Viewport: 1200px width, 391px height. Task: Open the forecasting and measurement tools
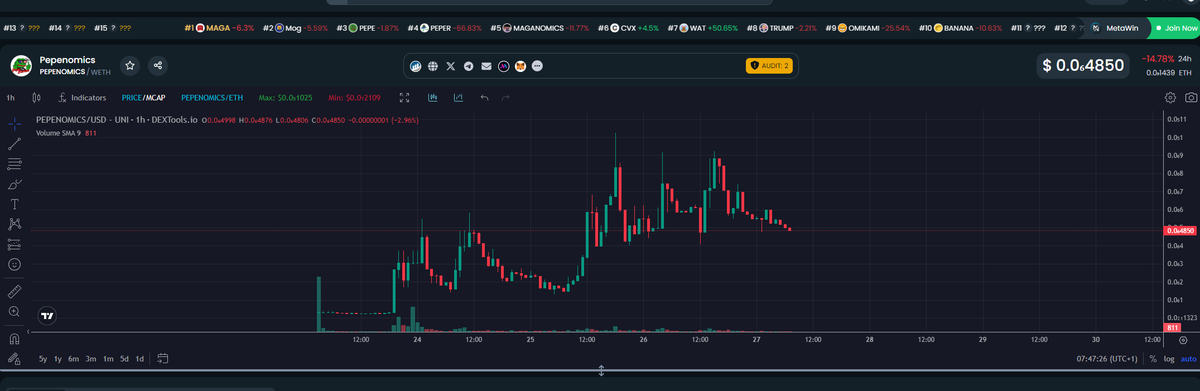(x=14, y=244)
